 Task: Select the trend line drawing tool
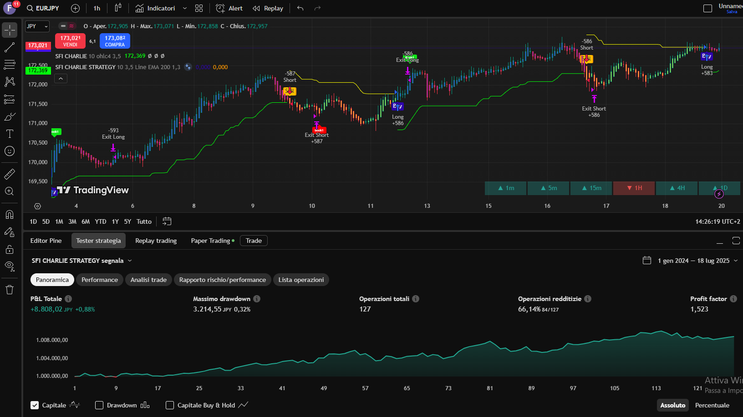pyautogui.click(x=9, y=47)
